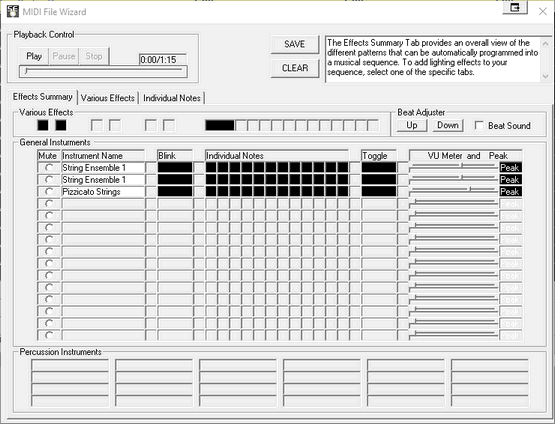Click last note square in Pizzicato Strings row

tap(343, 191)
